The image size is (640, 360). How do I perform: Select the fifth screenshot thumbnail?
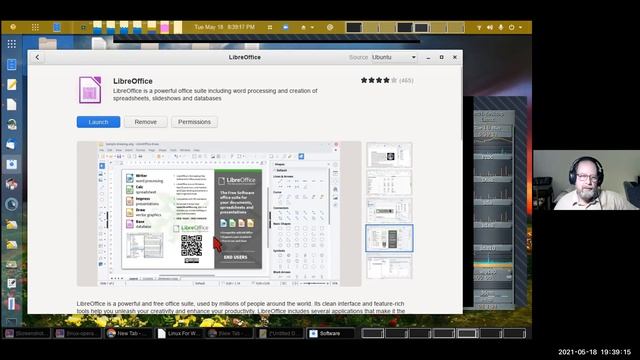point(389,267)
